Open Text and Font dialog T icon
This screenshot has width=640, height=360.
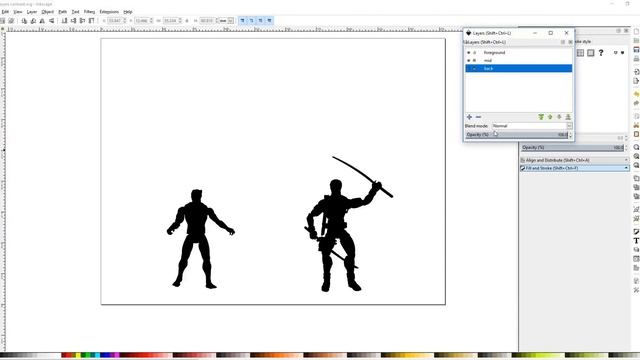coord(636,241)
